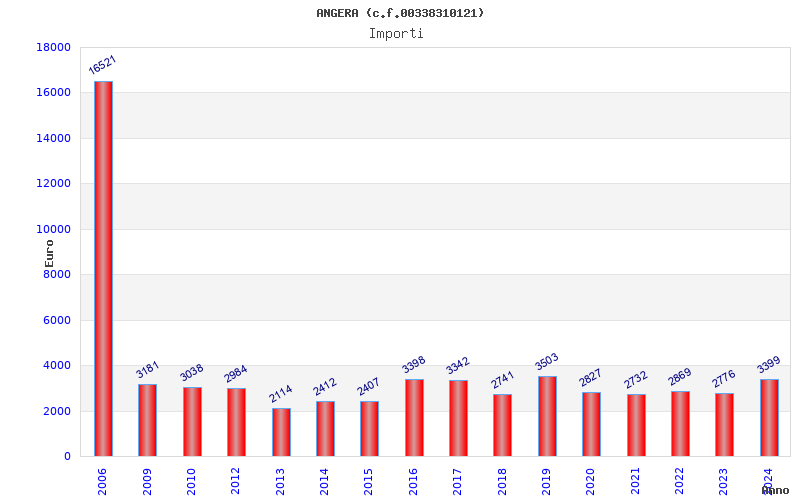The image size is (800, 500).
Task: Click the value label 2776
Action: [x=724, y=379]
